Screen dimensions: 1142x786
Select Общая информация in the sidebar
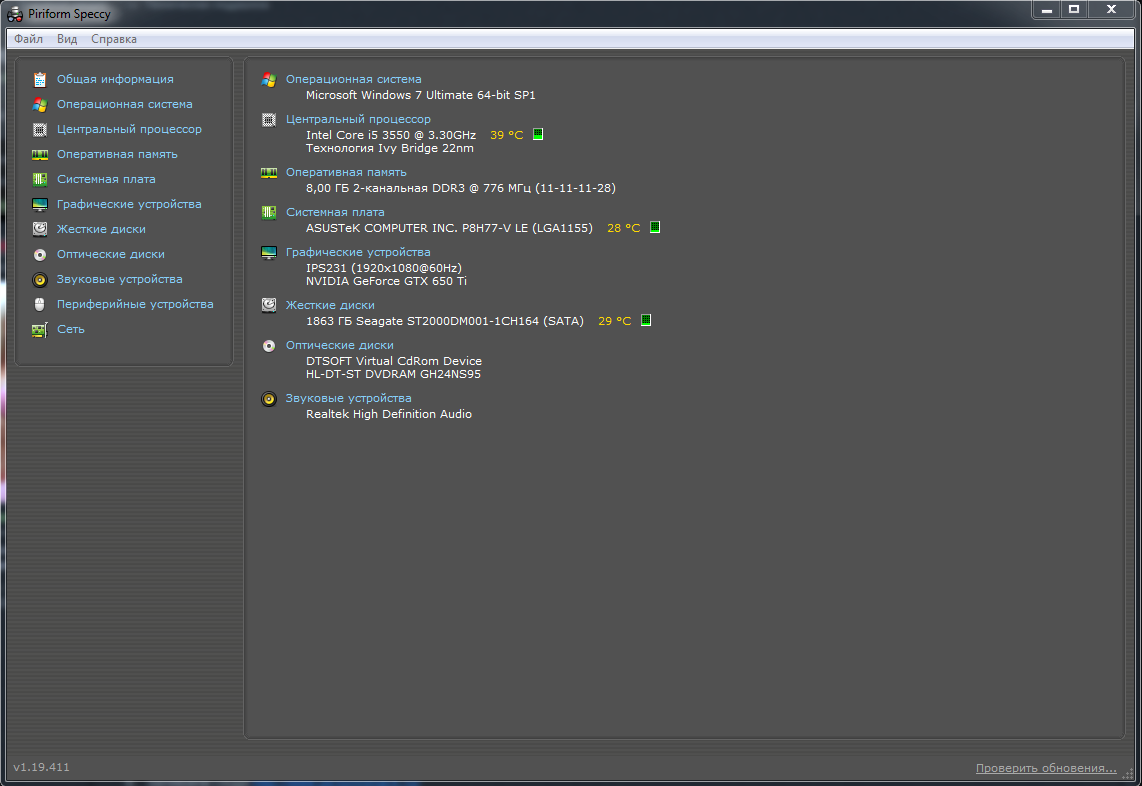115,79
